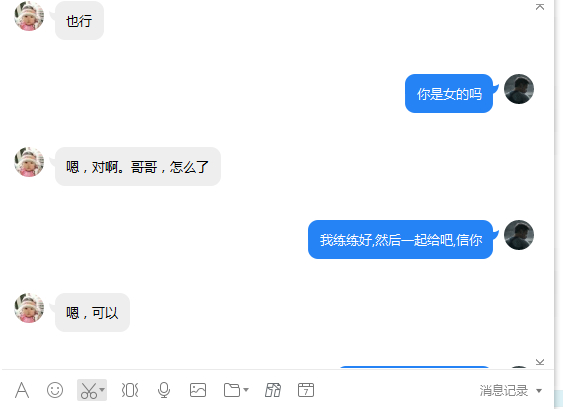Send a window shake
The width and height of the screenshot is (563, 409).
coord(130,390)
